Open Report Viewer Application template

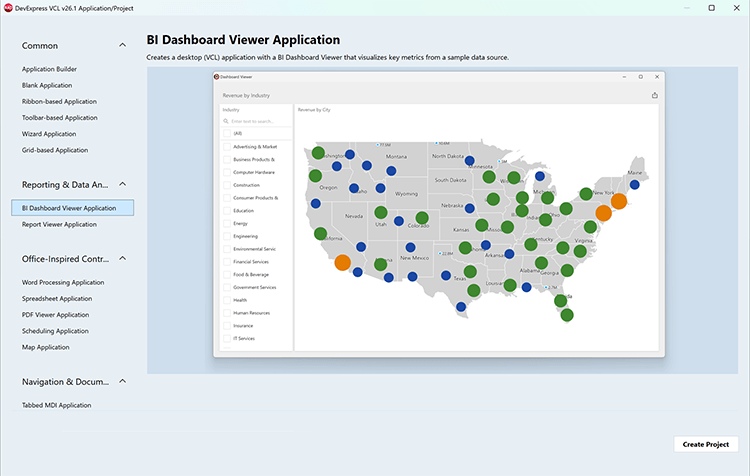pyautogui.click(x=59, y=224)
